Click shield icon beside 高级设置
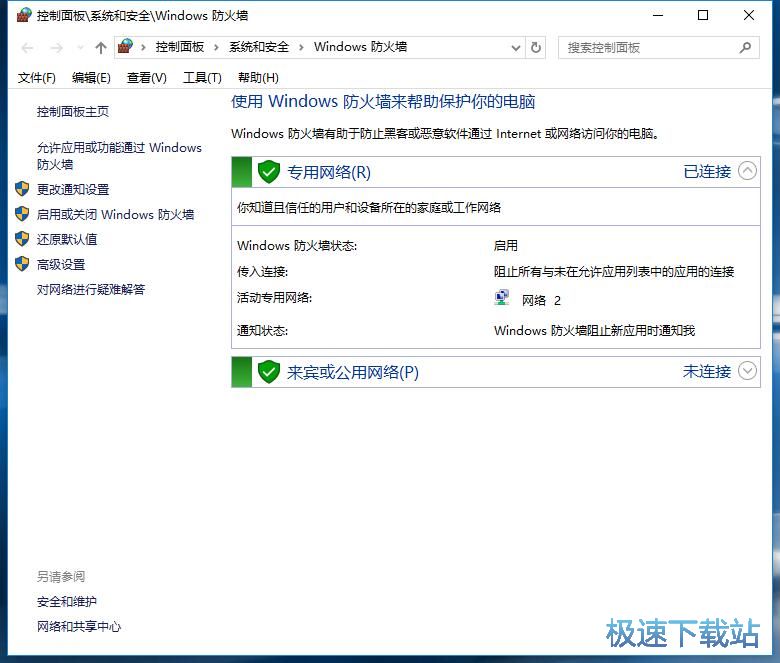Viewport: 780px width, 663px height. tap(22, 264)
